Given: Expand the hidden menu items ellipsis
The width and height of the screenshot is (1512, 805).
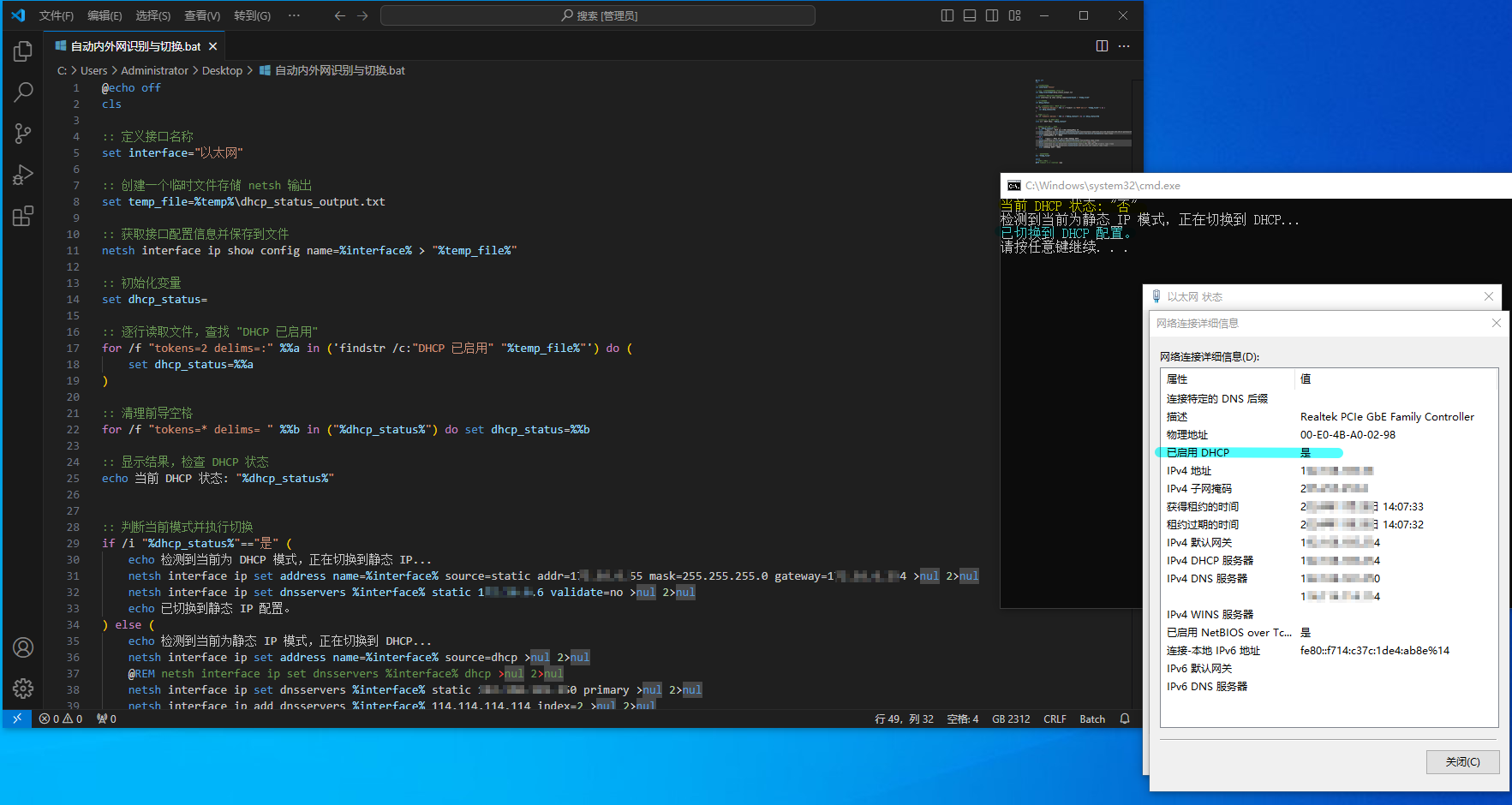Looking at the screenshot, I should [x=294, y=15].
